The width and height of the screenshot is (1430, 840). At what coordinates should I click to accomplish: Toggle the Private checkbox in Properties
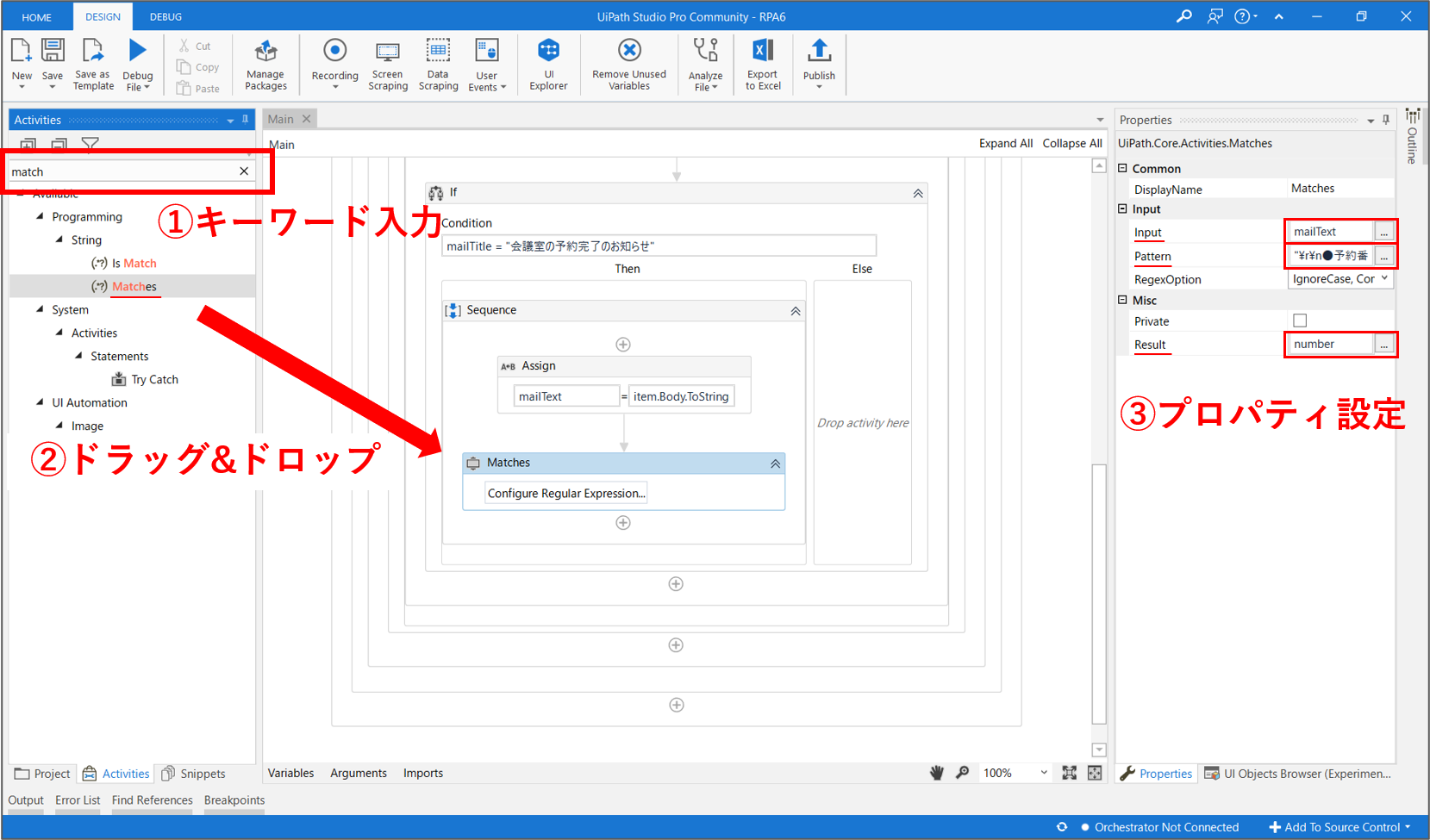coord(1300,320)
